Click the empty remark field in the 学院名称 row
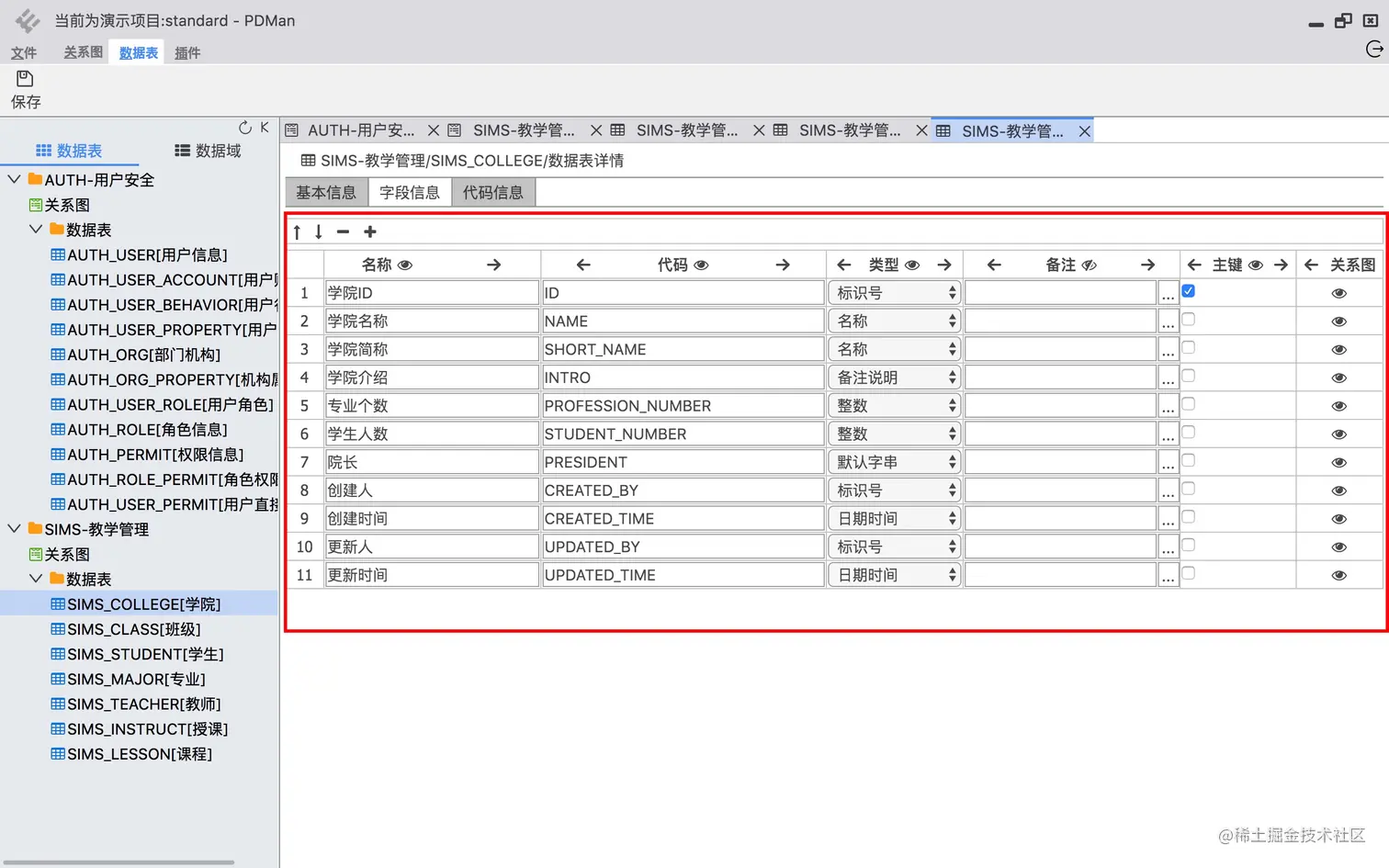The image size is (1389, 868). point(1060,321)
